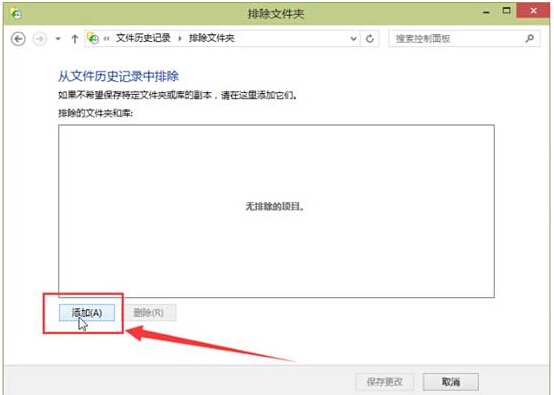Open the address bar history dropdown
The height and width of the screenshot is (395, 554).
point(353,39)
